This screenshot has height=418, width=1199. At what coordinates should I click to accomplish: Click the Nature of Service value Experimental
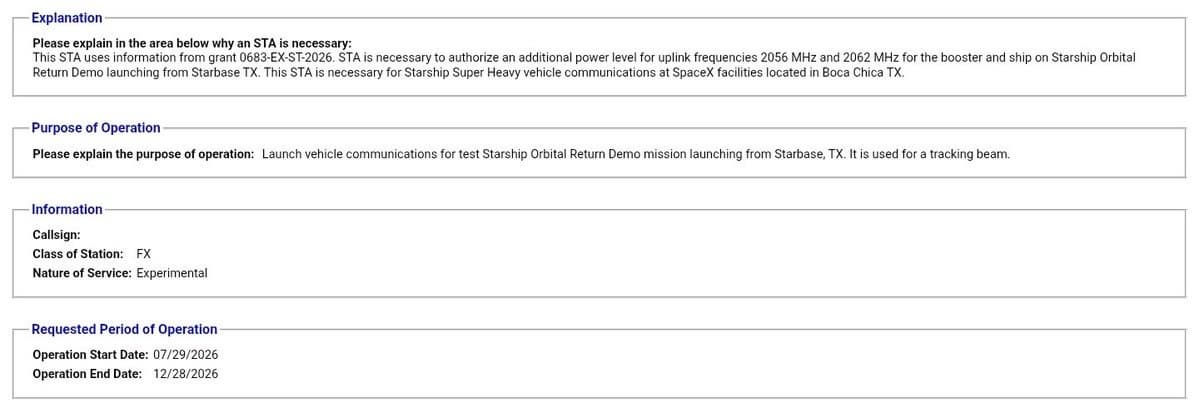[x=172, y=273]
